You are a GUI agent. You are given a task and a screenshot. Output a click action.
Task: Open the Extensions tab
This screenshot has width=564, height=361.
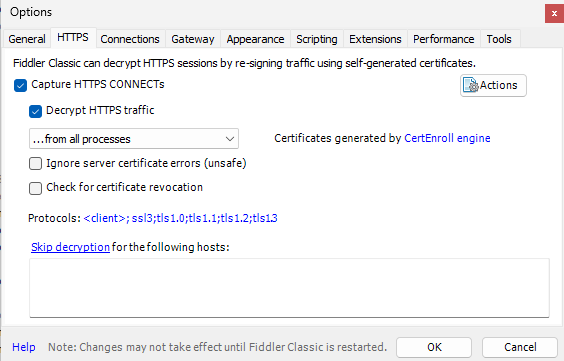pos(375,39)
